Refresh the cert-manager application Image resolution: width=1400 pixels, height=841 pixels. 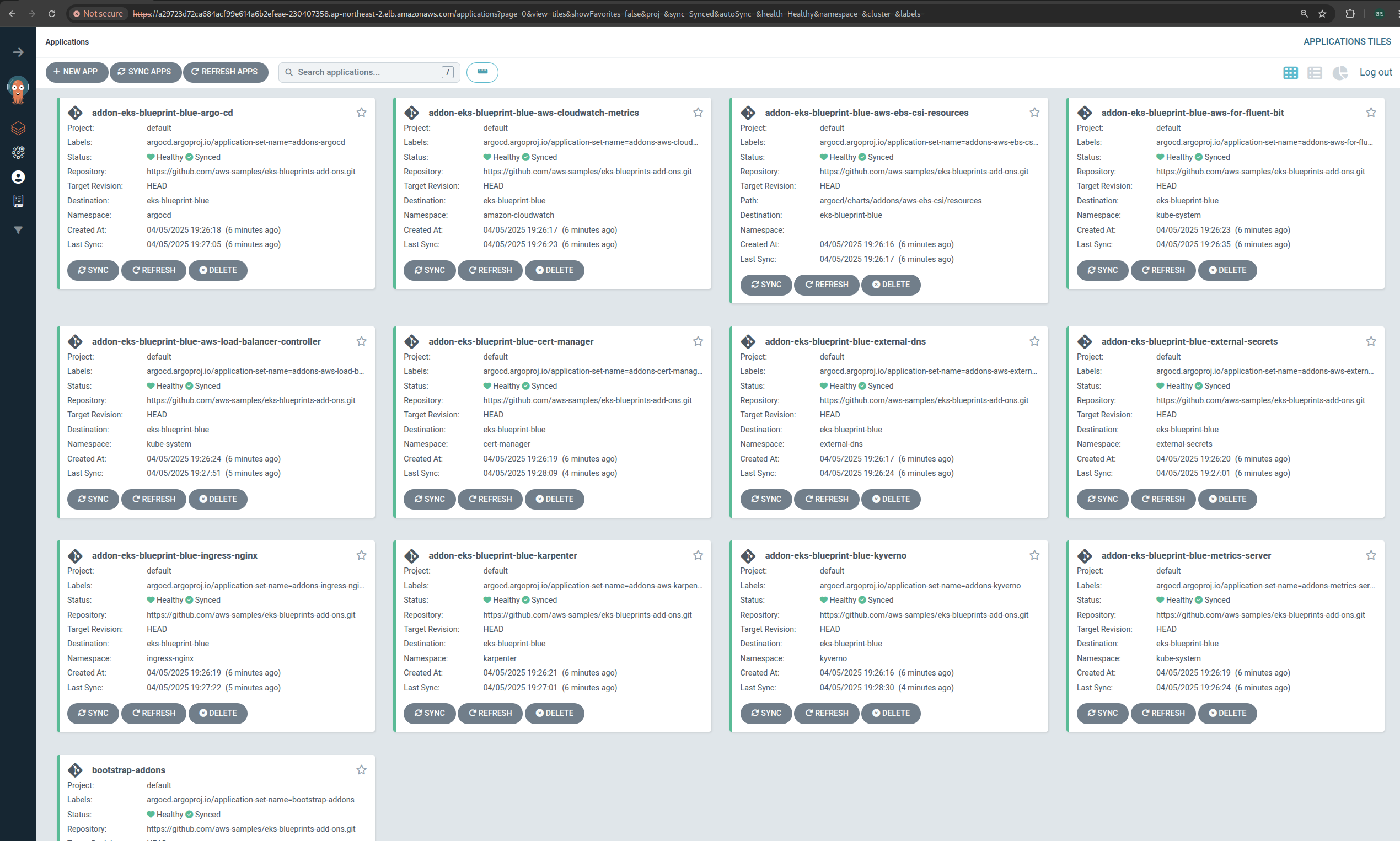(490, 499)
